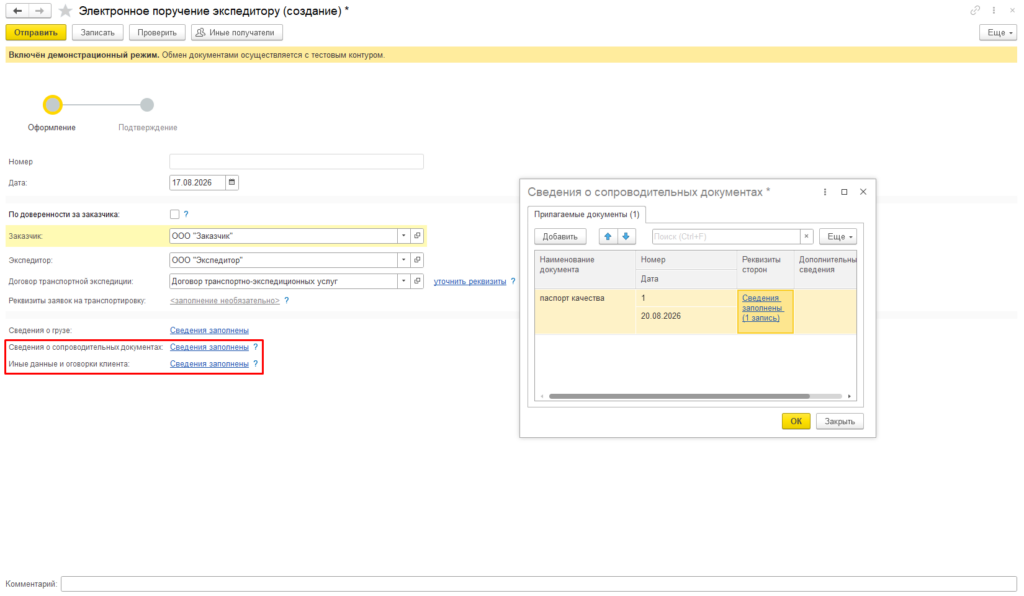This screenshot has height=596, width=1024.
Task: Save the document with Записать
Action: click(x=97, y=33)
